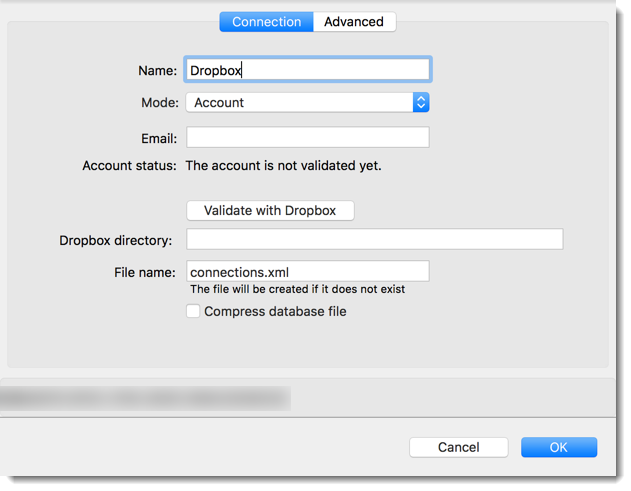Confirm with the OK button

[559, 447]
